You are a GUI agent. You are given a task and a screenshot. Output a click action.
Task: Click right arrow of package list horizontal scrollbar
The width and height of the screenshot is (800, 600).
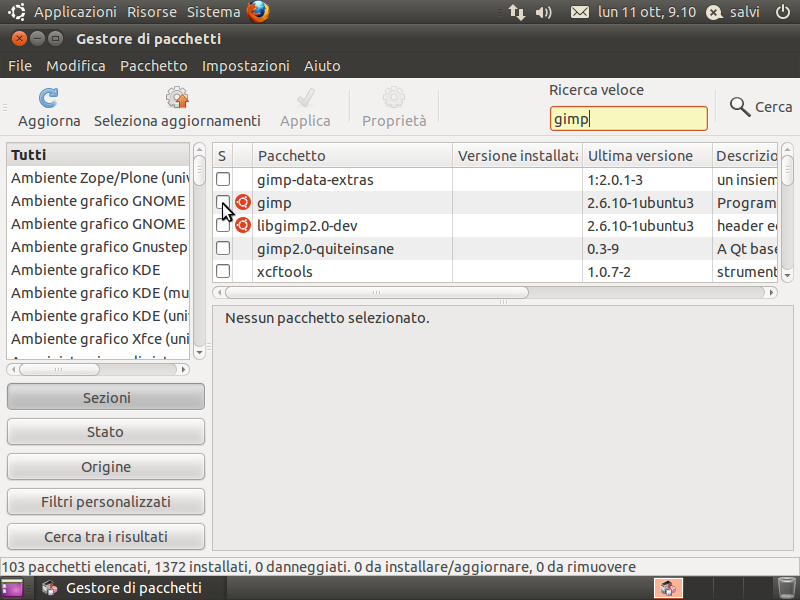[x=771, y=292]
